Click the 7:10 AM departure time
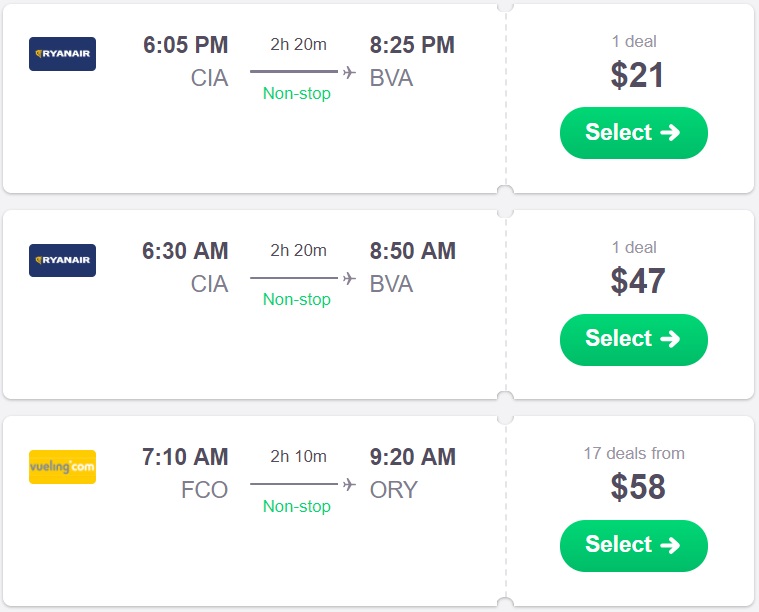This screenshot has width=759, height=612. pyautogui.click(x=186, y=457)
